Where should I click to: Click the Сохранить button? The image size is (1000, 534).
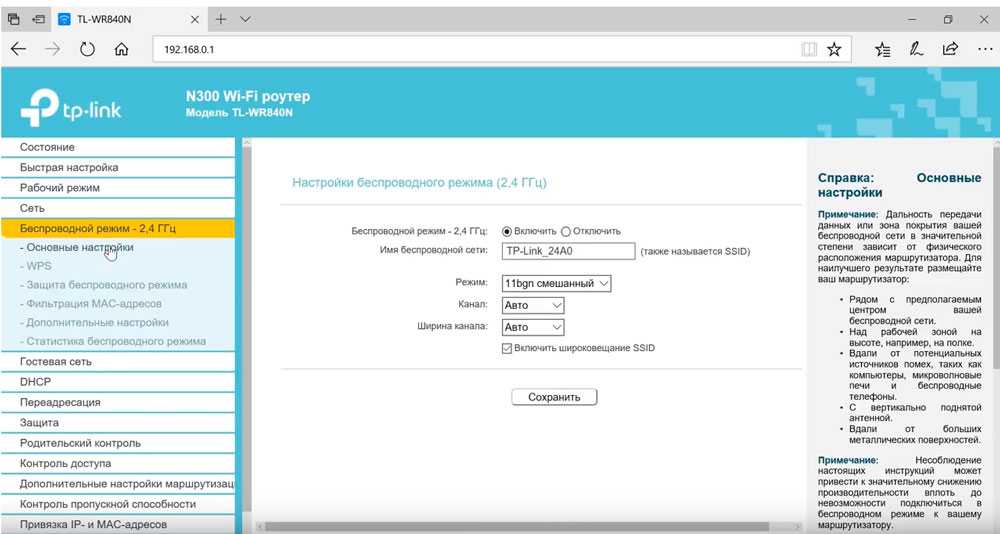(x=554, y=397)
